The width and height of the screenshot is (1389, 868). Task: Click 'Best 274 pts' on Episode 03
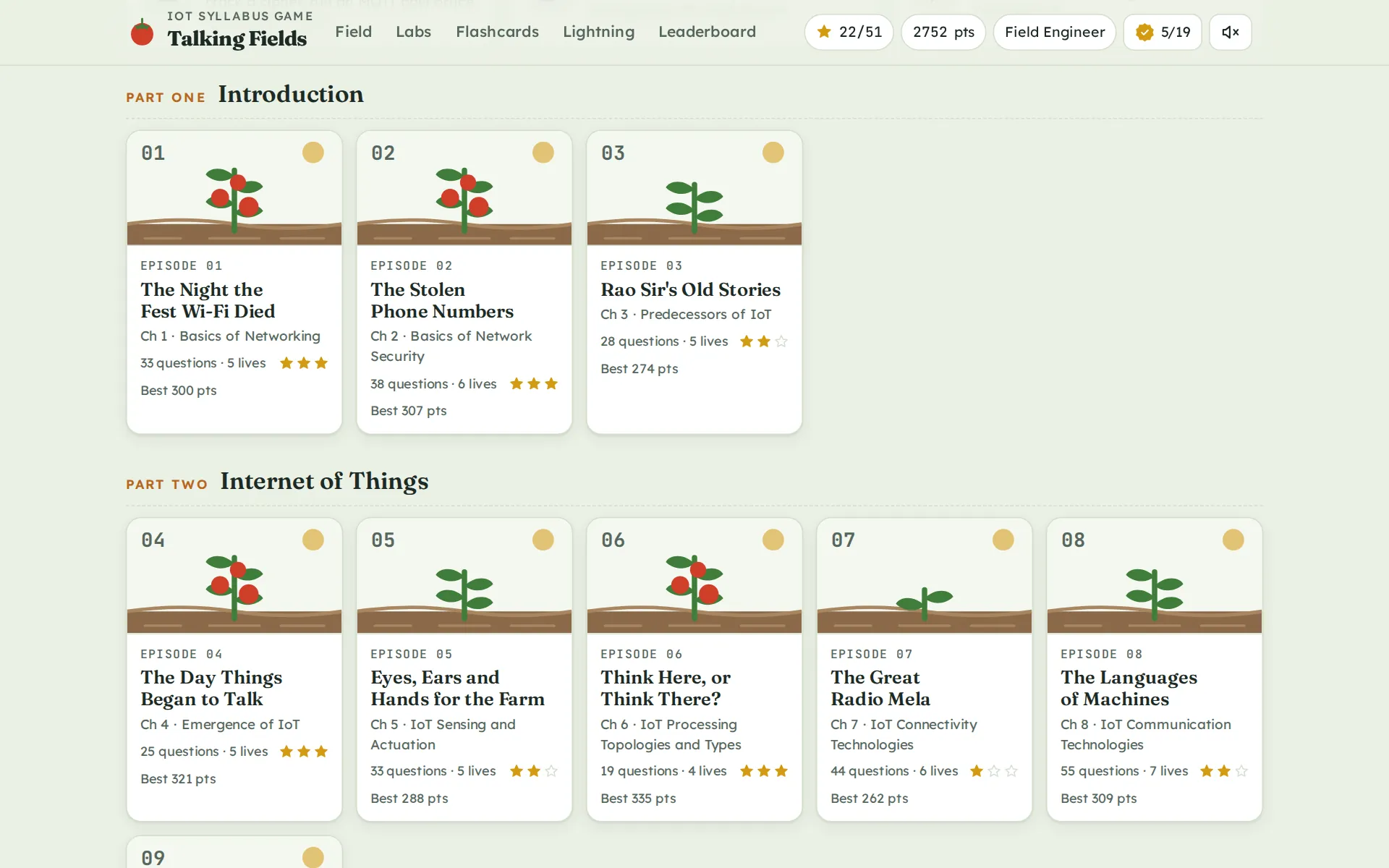[x=640, y=369]
